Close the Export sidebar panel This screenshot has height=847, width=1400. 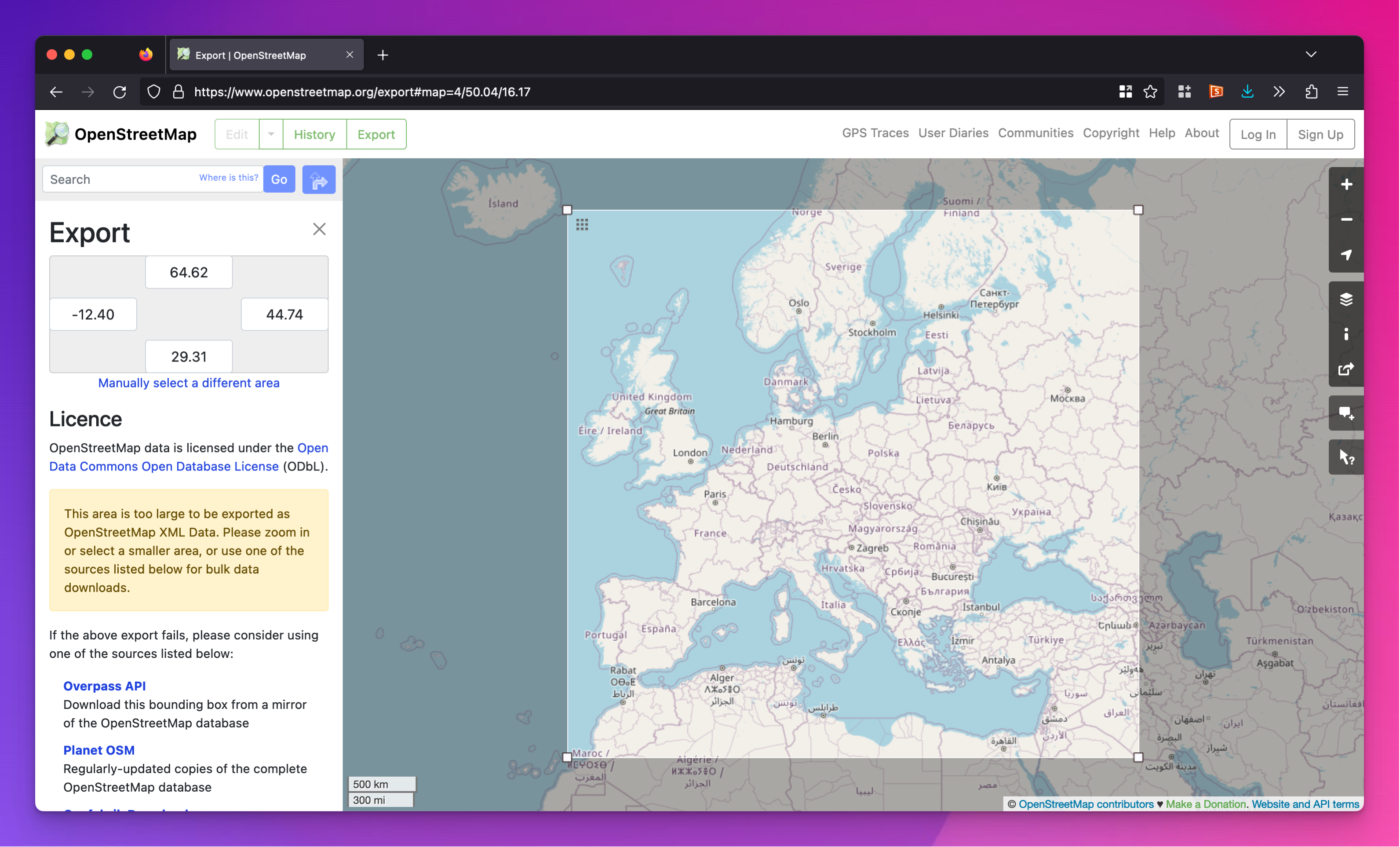[319, 229]
